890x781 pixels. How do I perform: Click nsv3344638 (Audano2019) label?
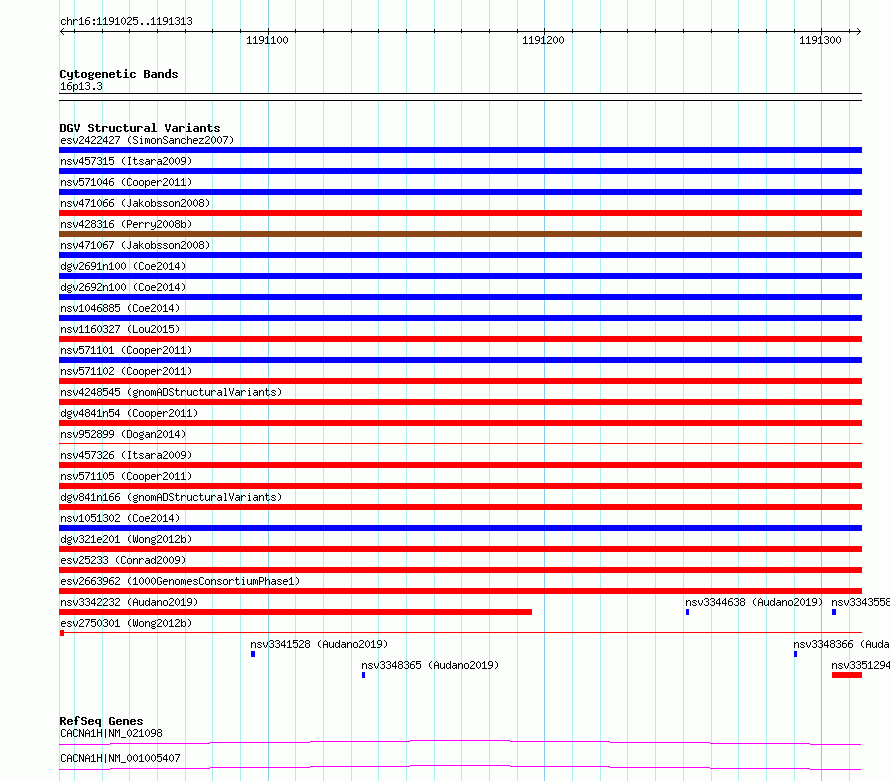(754, 602)
